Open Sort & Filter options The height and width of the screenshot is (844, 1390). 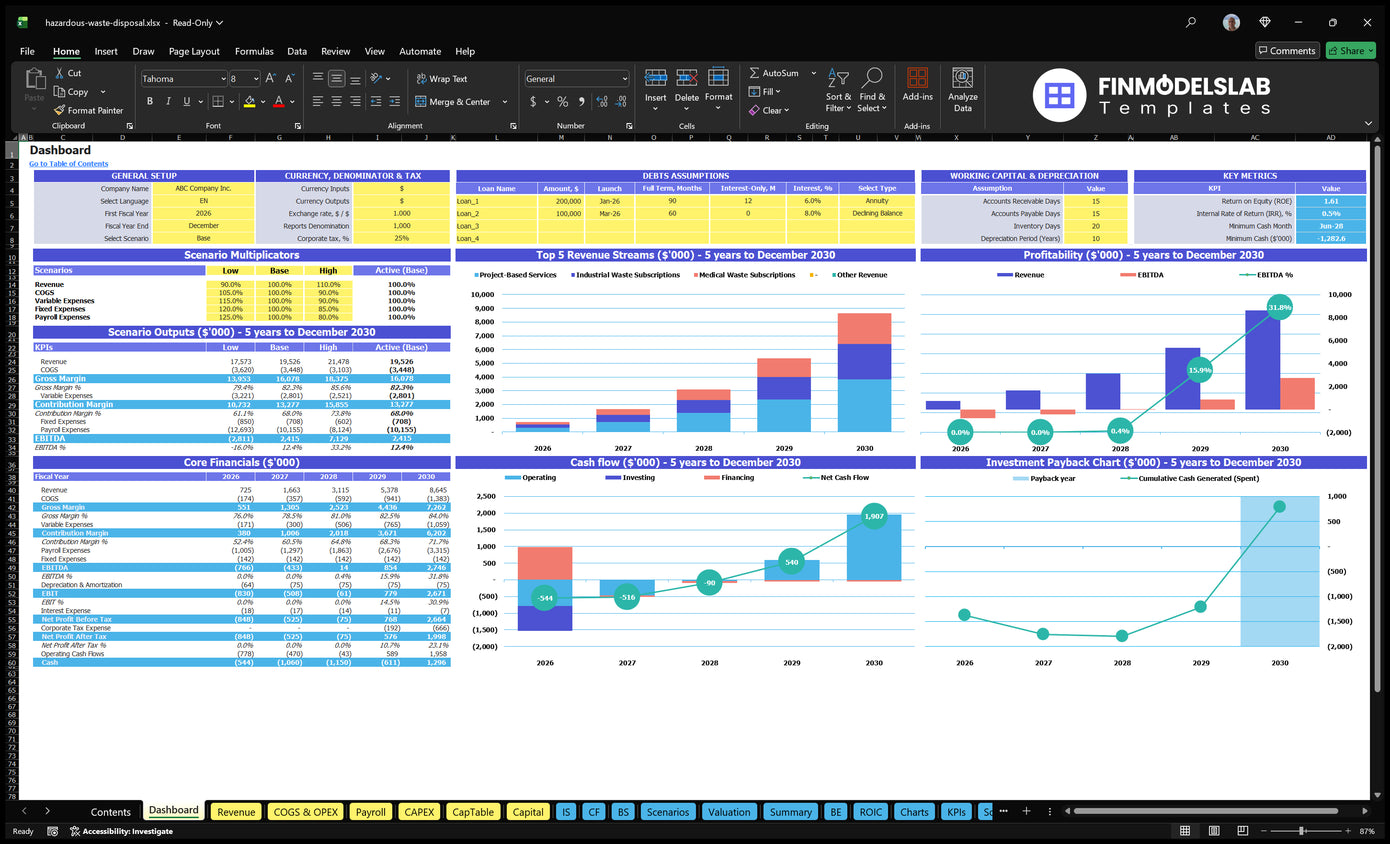click(x=838, y=90)
